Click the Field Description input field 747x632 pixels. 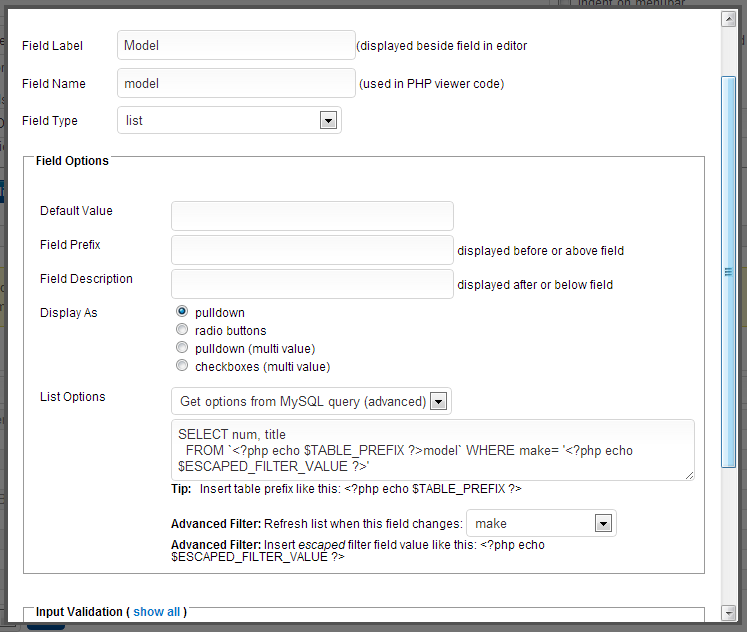click(312, 284)
